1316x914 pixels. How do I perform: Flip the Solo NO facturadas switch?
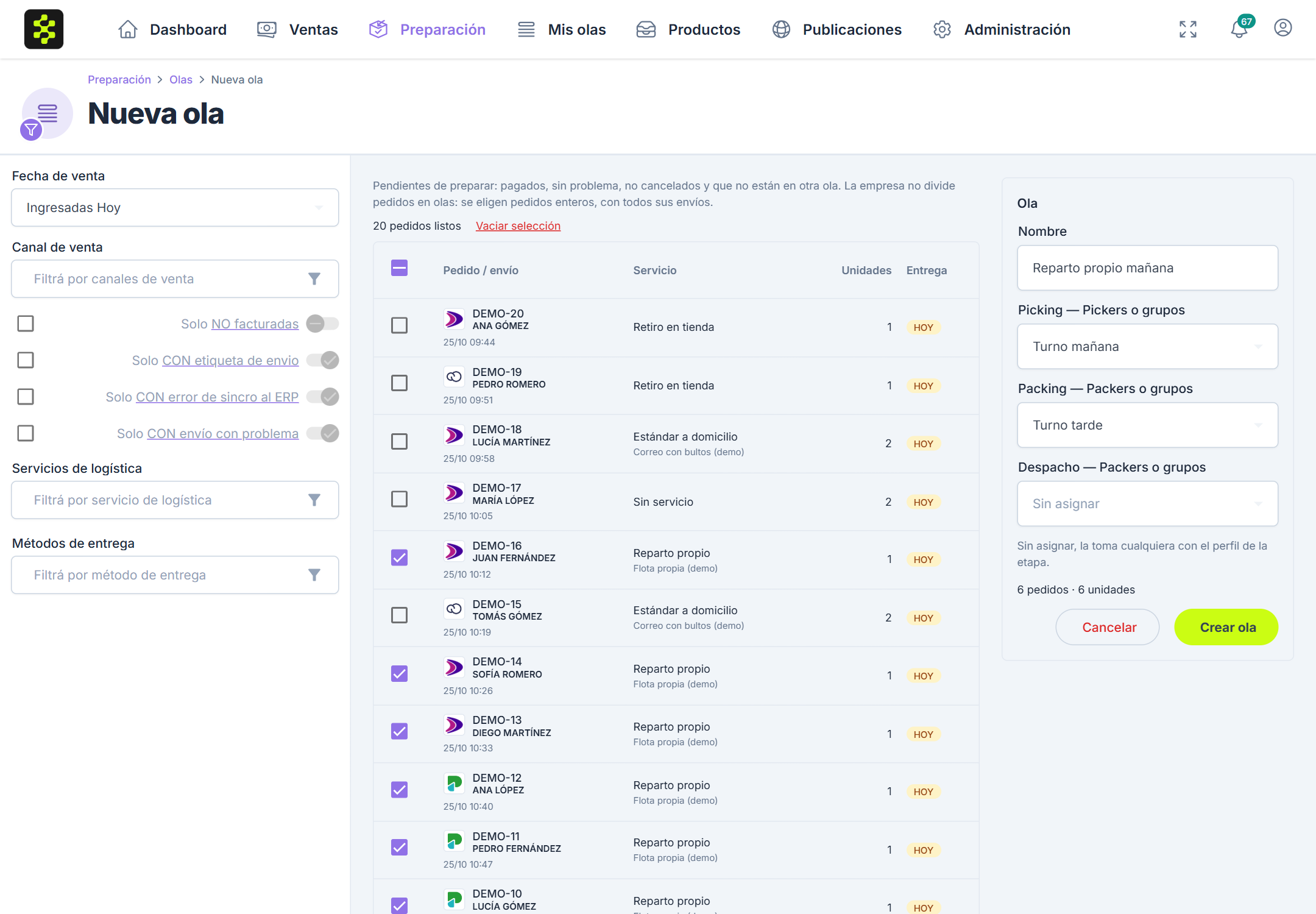322,324
